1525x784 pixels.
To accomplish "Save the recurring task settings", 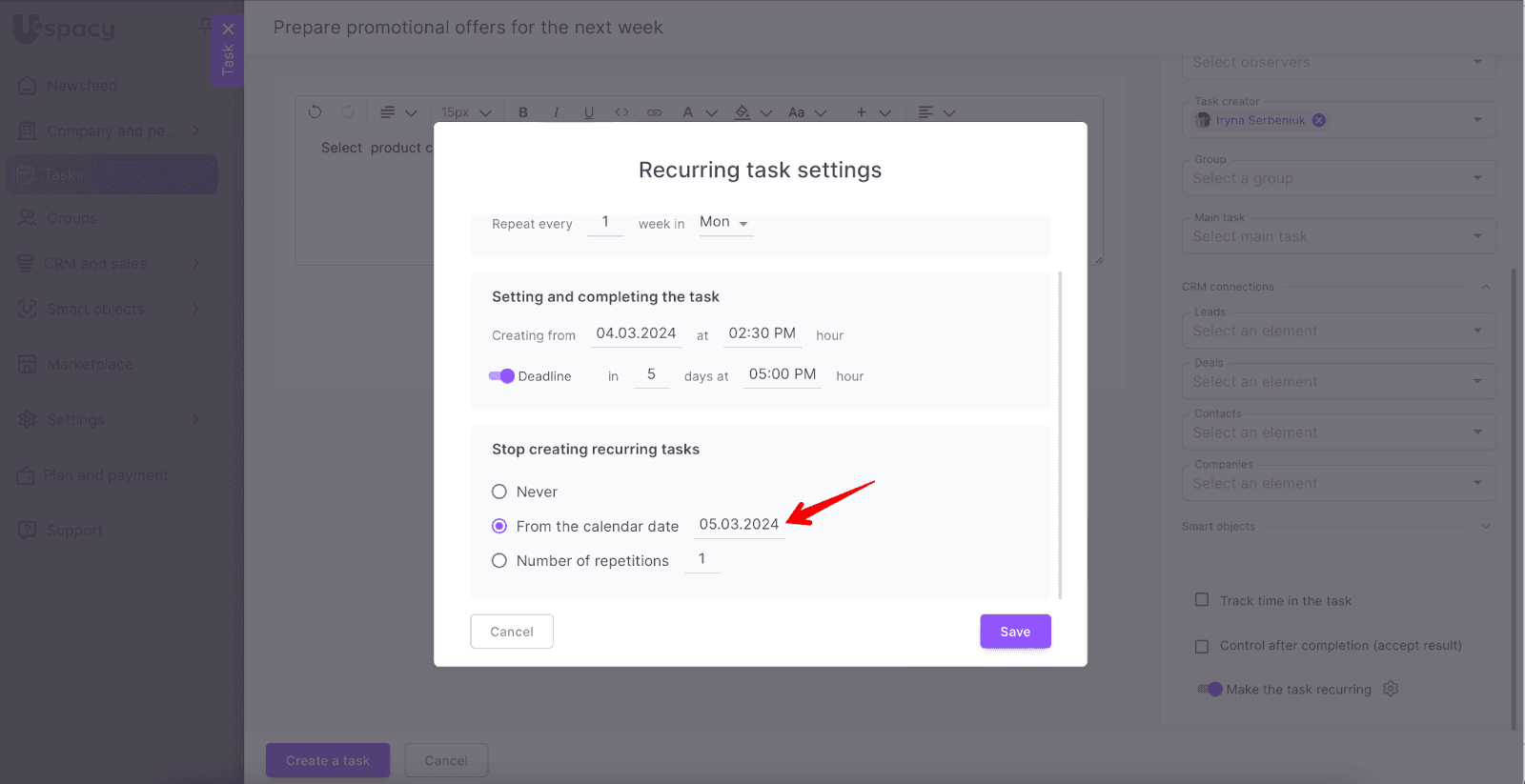I will click(x=1015, y=632).
